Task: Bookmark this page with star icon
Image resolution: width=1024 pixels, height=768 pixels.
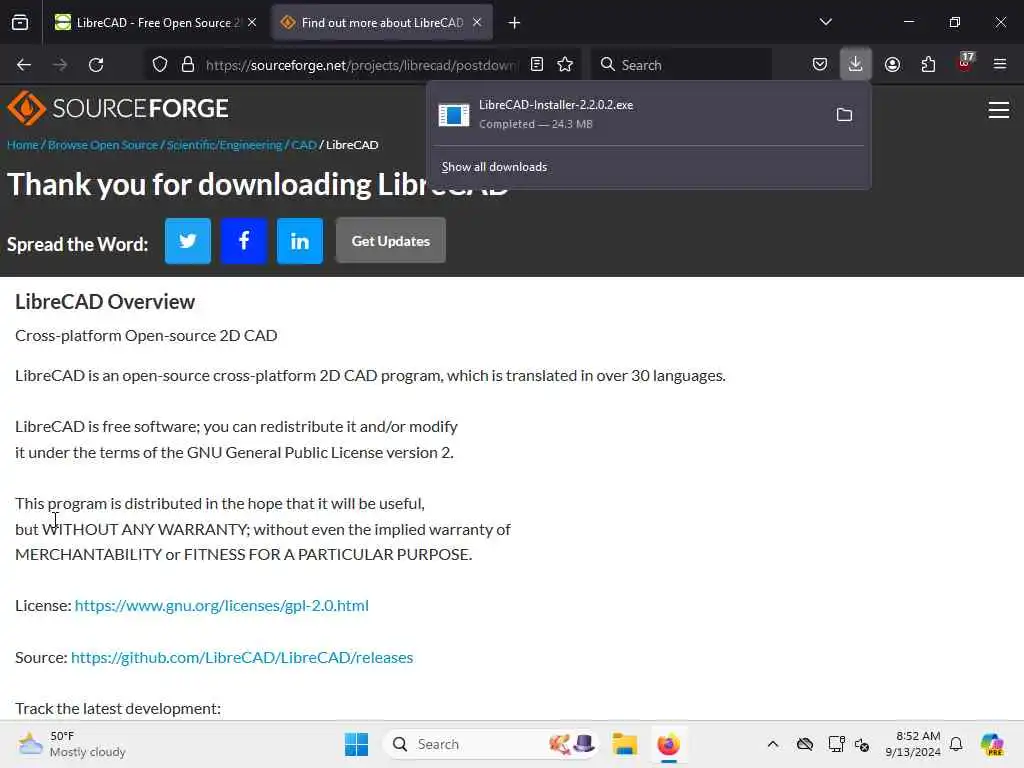Action: 566,65
